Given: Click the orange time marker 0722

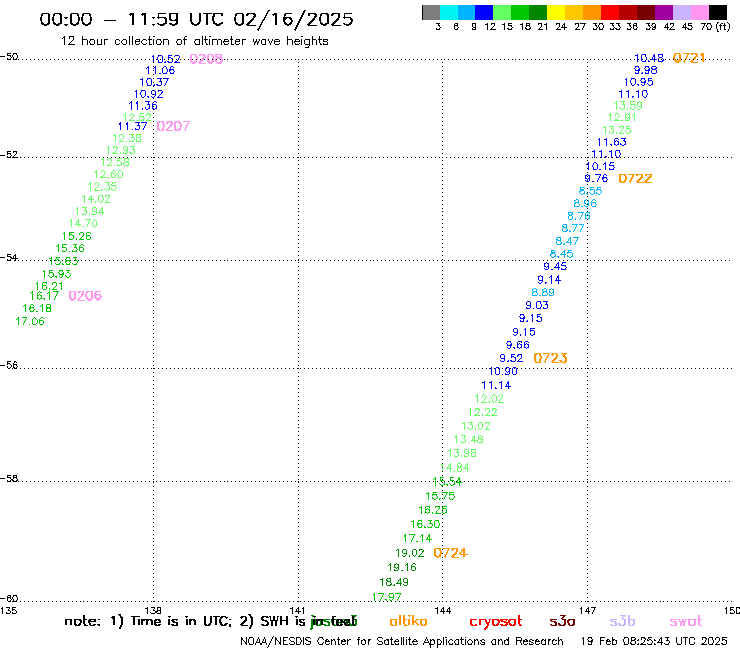Looking at the screenshot, I should click(635, 178).
